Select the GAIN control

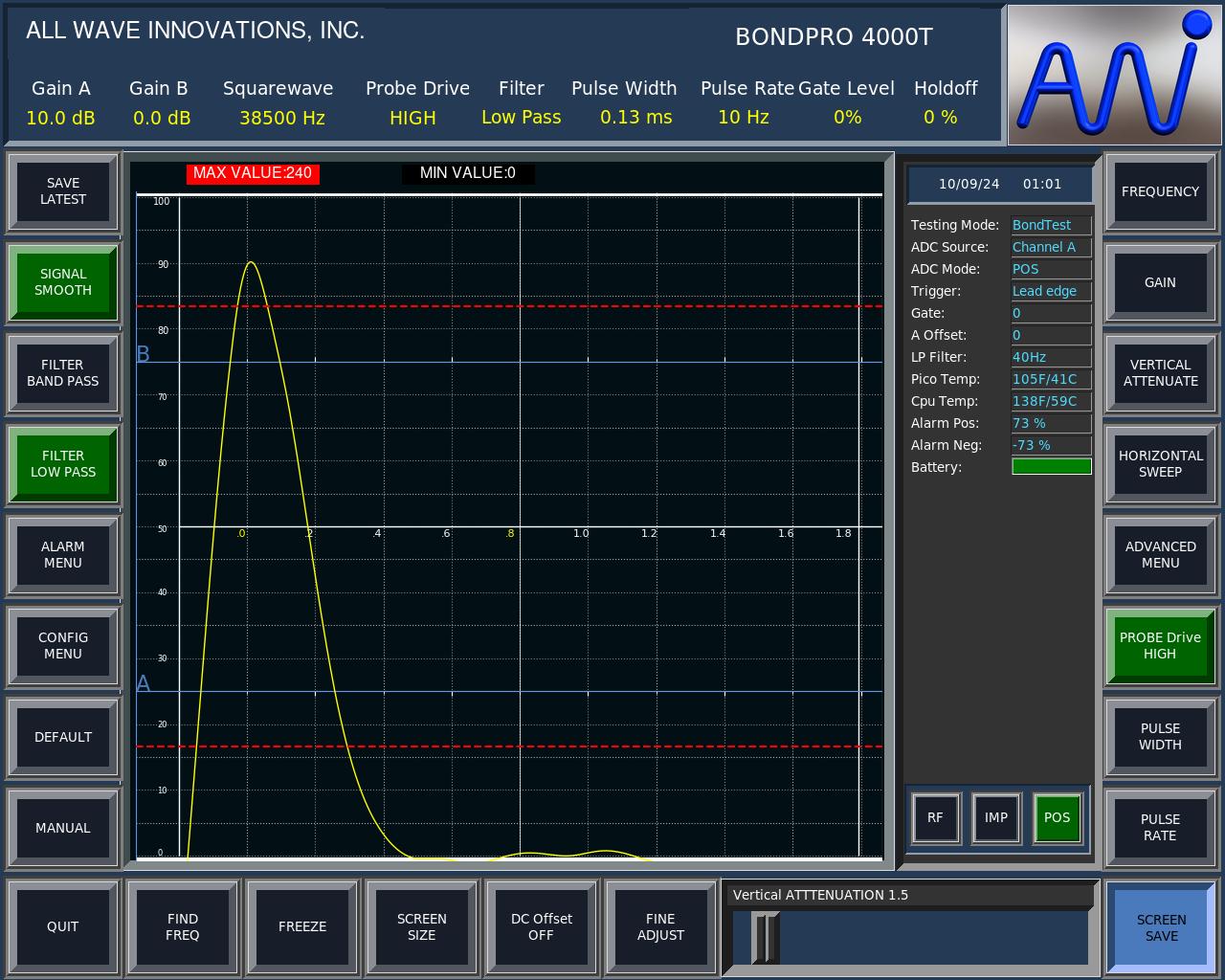tap(1161, 282)
